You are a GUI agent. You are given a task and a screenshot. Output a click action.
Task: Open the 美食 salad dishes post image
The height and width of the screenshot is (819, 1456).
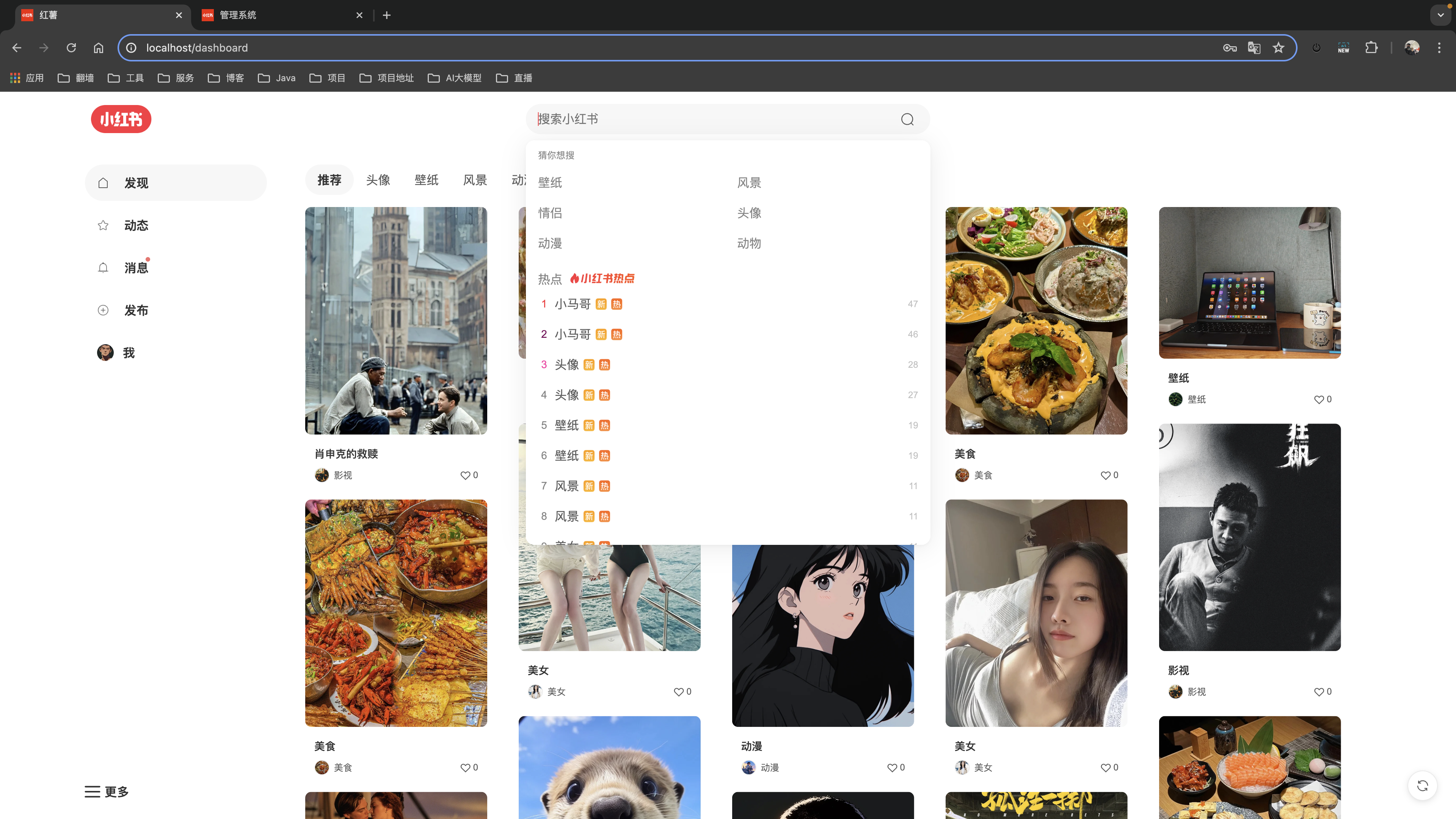[x=1036, y=321]
